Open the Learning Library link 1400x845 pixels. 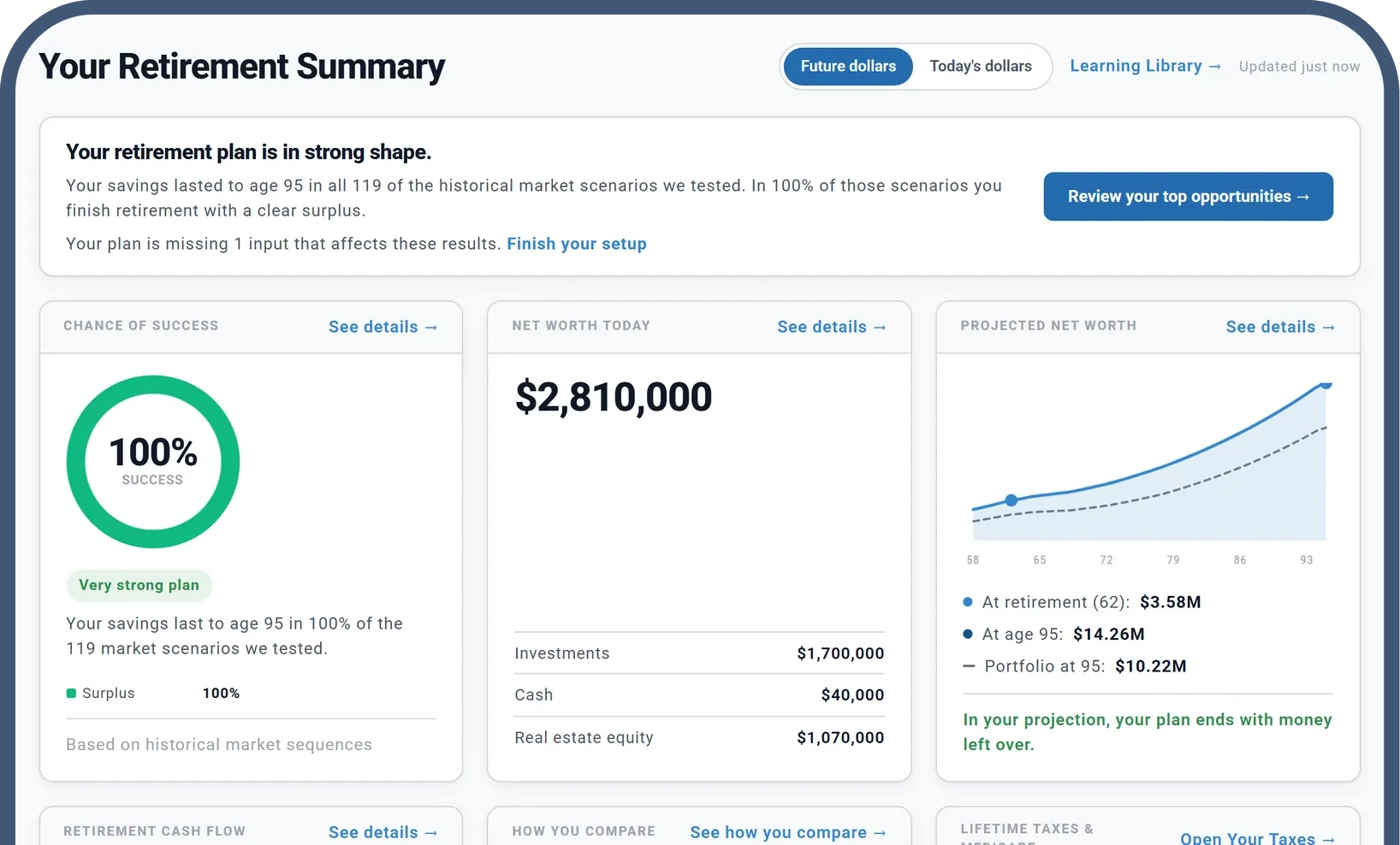point(1145,66)
